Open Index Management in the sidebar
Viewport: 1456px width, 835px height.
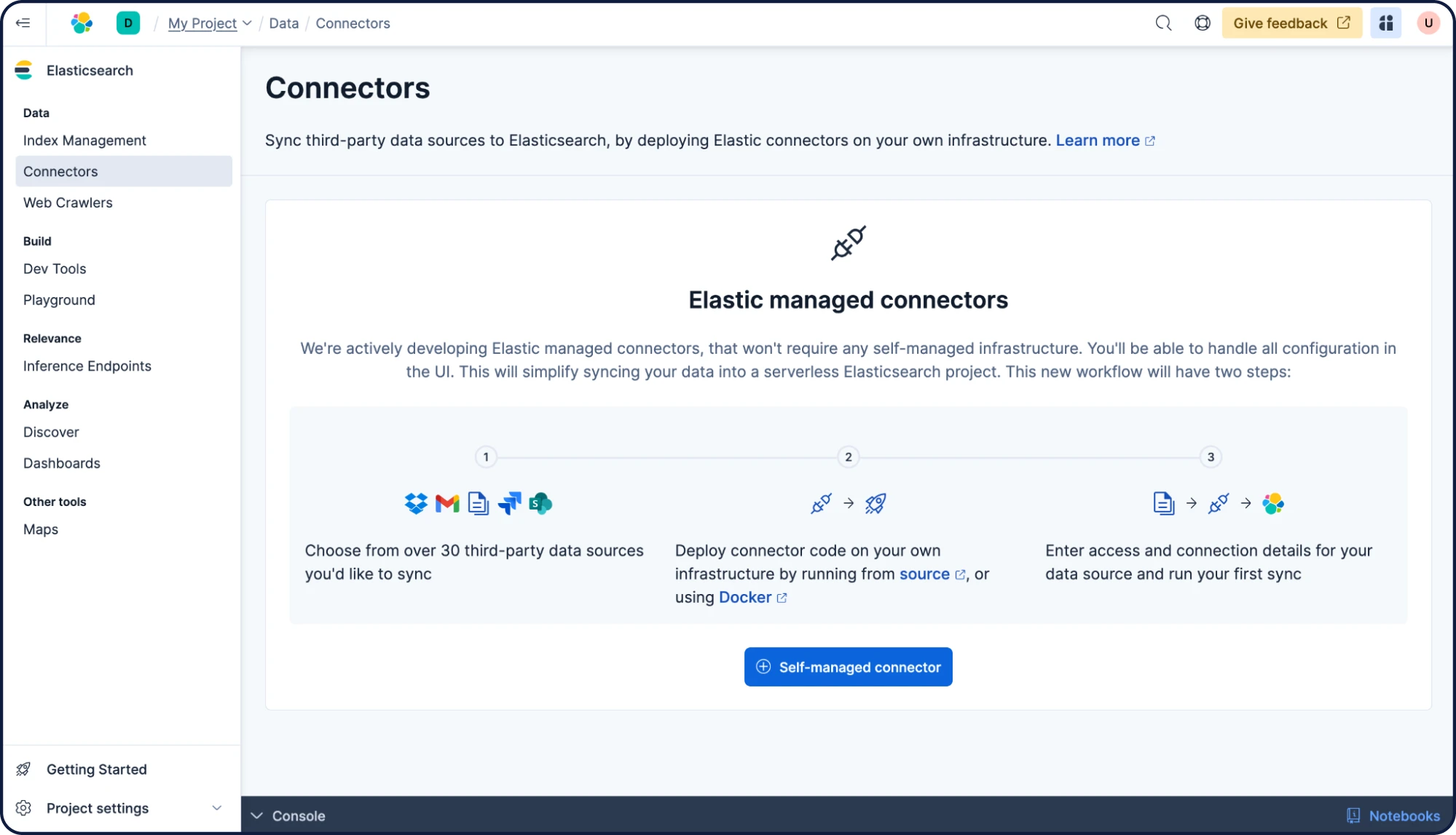124,141
